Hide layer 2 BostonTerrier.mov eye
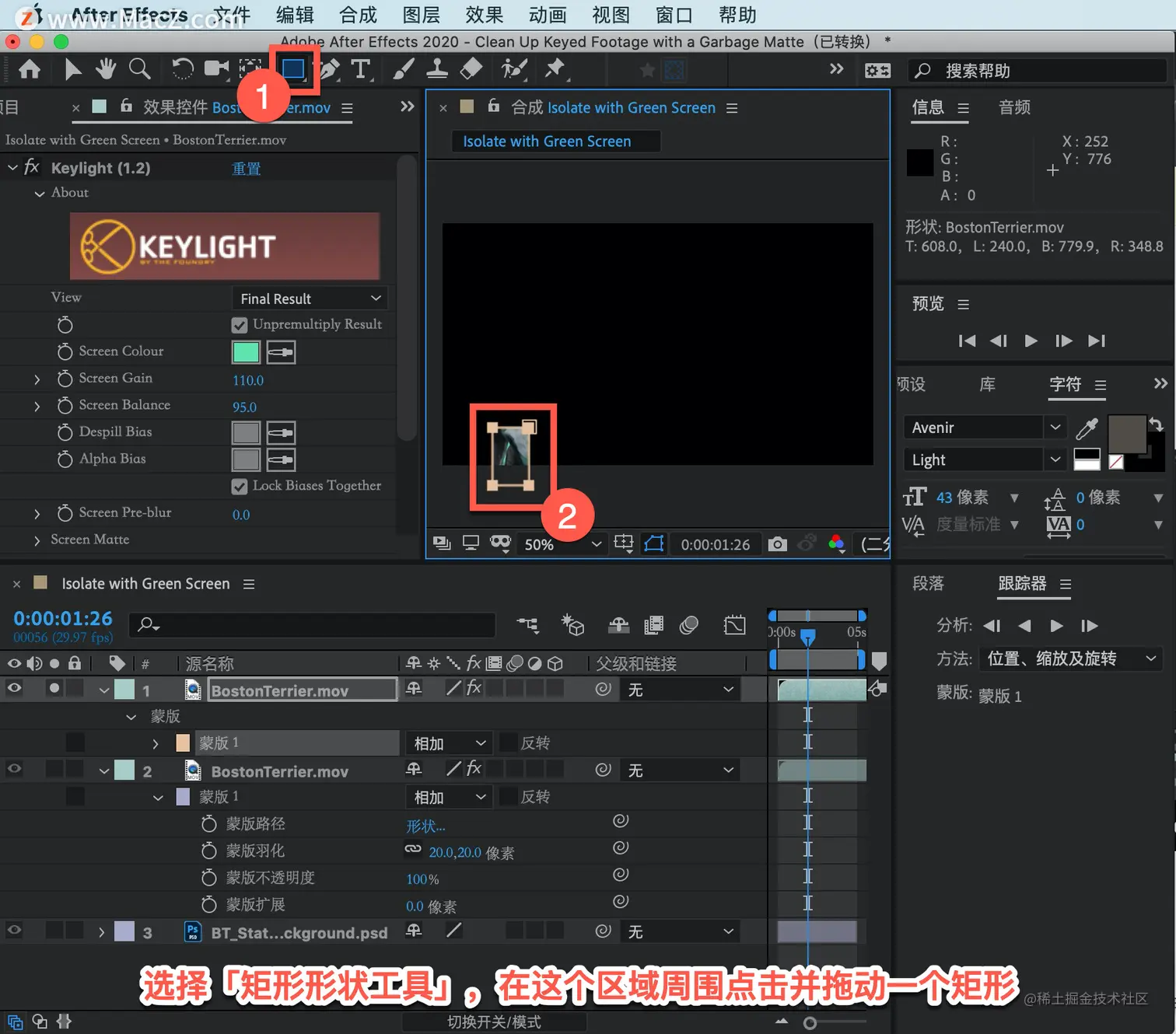This screenshot has width=1176, height=1034. pos(14,769)
